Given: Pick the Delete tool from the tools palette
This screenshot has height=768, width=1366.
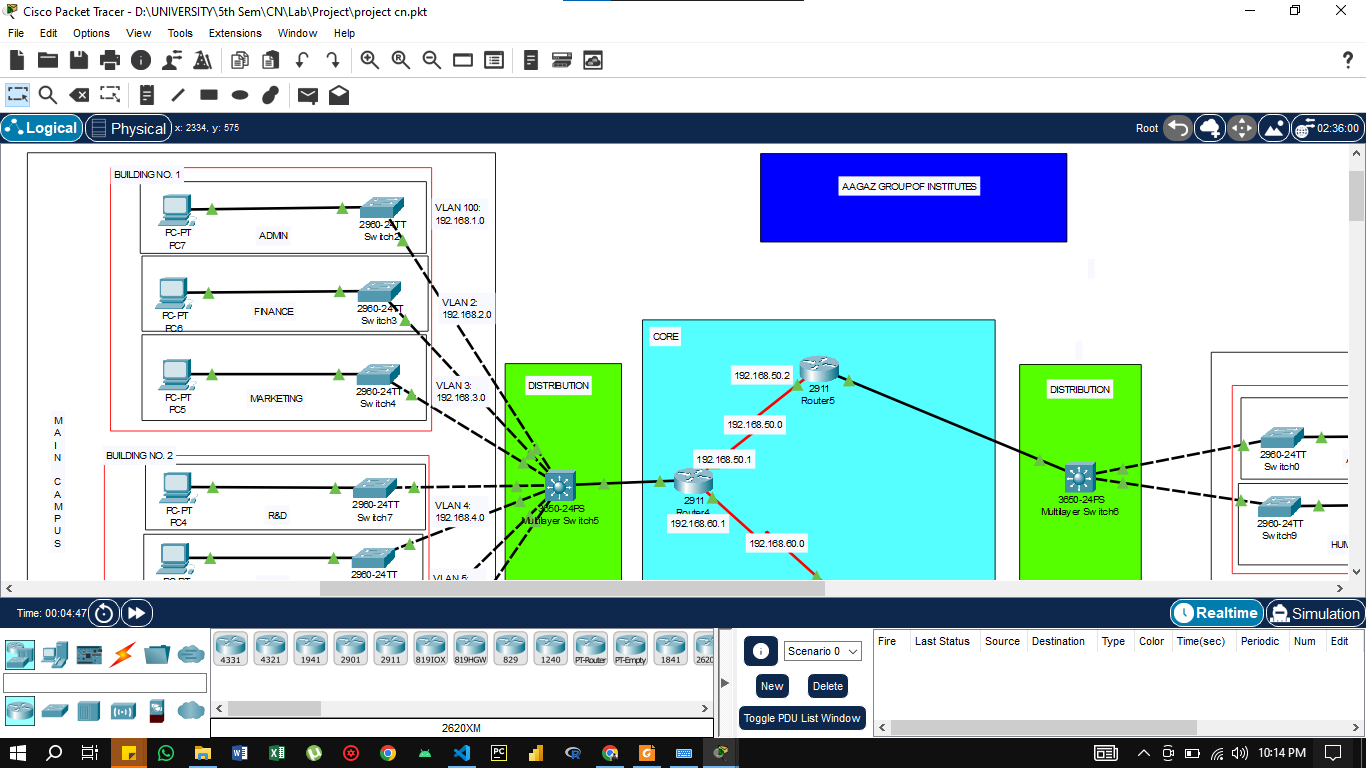Looking at the screenshot, I should pos(80,94).
